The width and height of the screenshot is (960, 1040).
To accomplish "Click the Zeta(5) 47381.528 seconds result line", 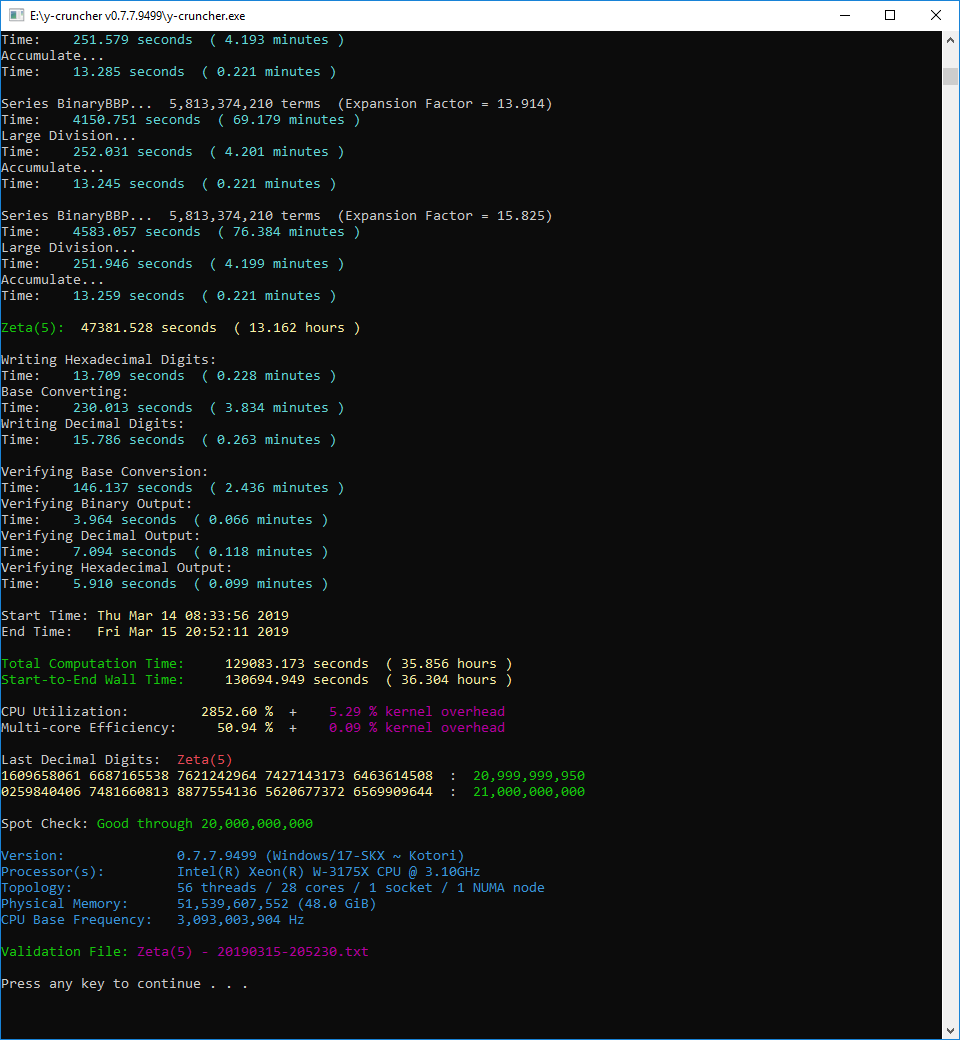I will (180, 328).
